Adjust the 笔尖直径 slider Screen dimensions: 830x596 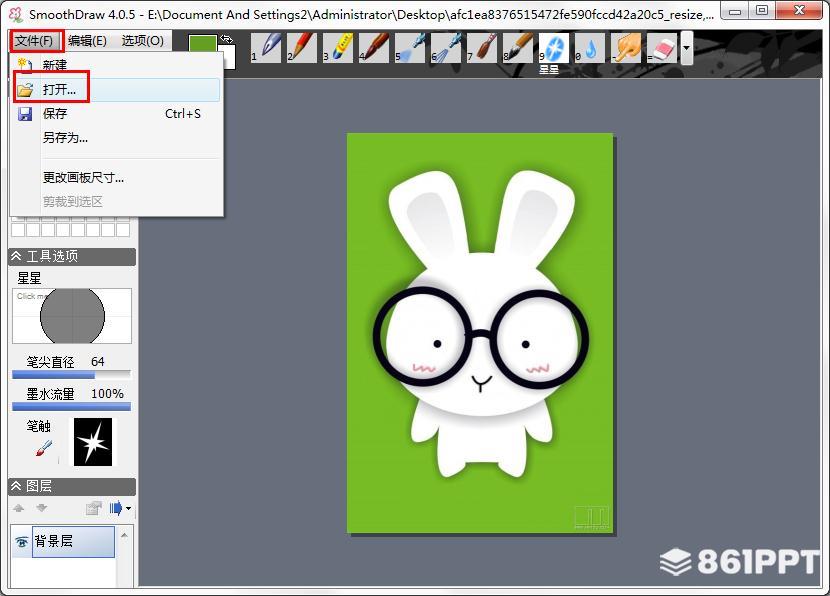click(71, 375)
